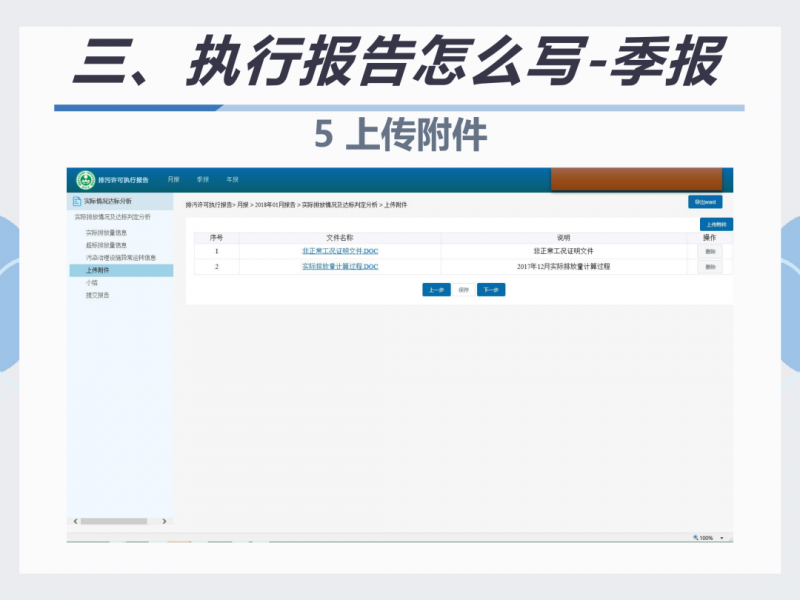The height and width of the screenshot is (600, 800).
Task: Select the highlighted 上传附件 sidebar item
Action: point(121,270)
